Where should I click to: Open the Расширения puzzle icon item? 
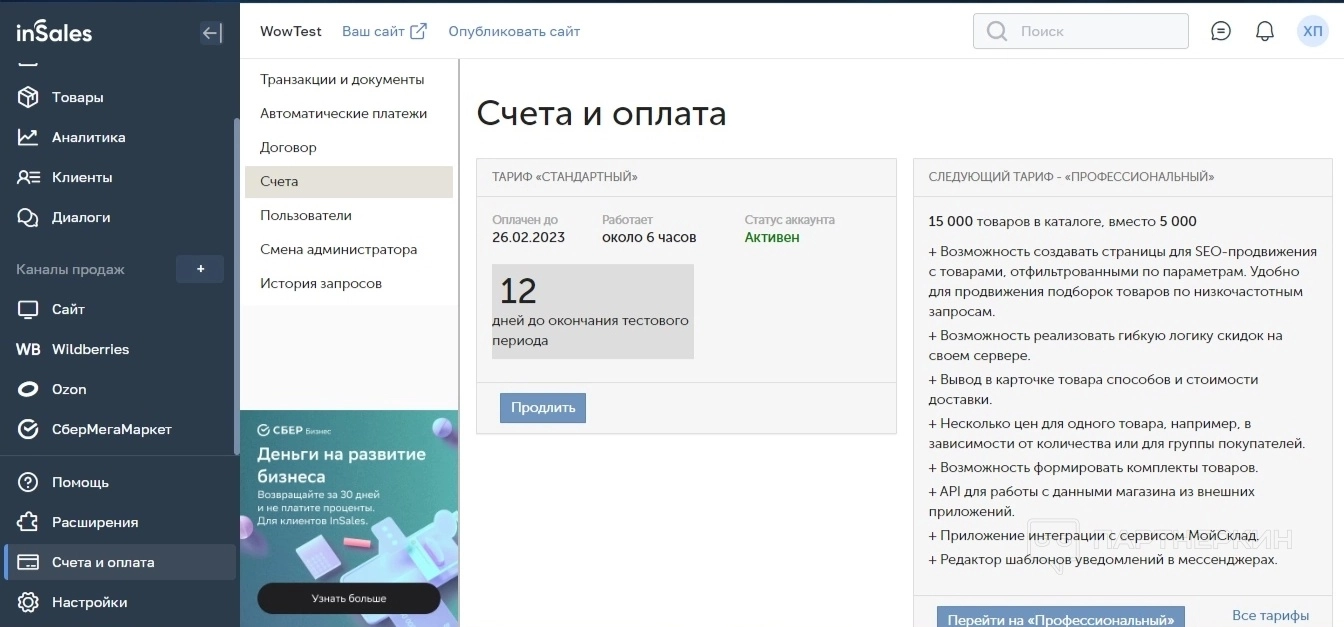tap(94, 522)
